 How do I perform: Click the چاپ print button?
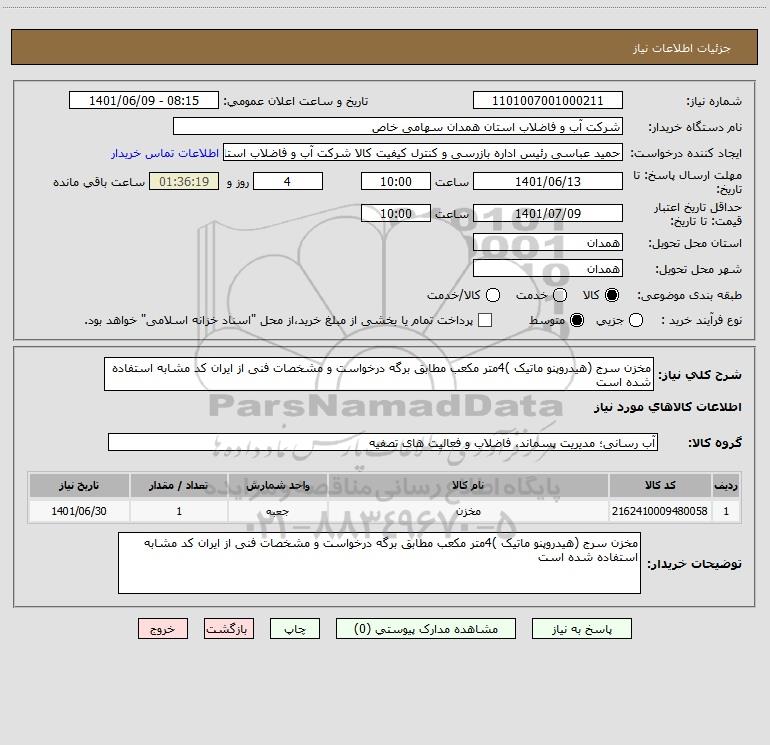[295, 629]
